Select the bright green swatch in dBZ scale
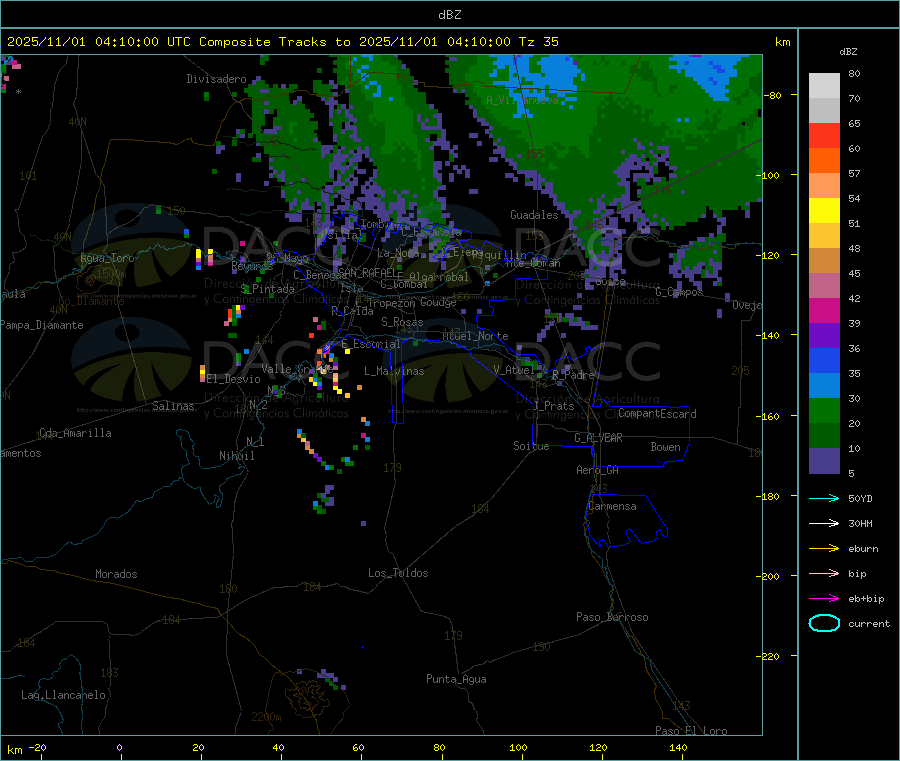This screenshot has height=761, width=900. [x=824, y=410]
